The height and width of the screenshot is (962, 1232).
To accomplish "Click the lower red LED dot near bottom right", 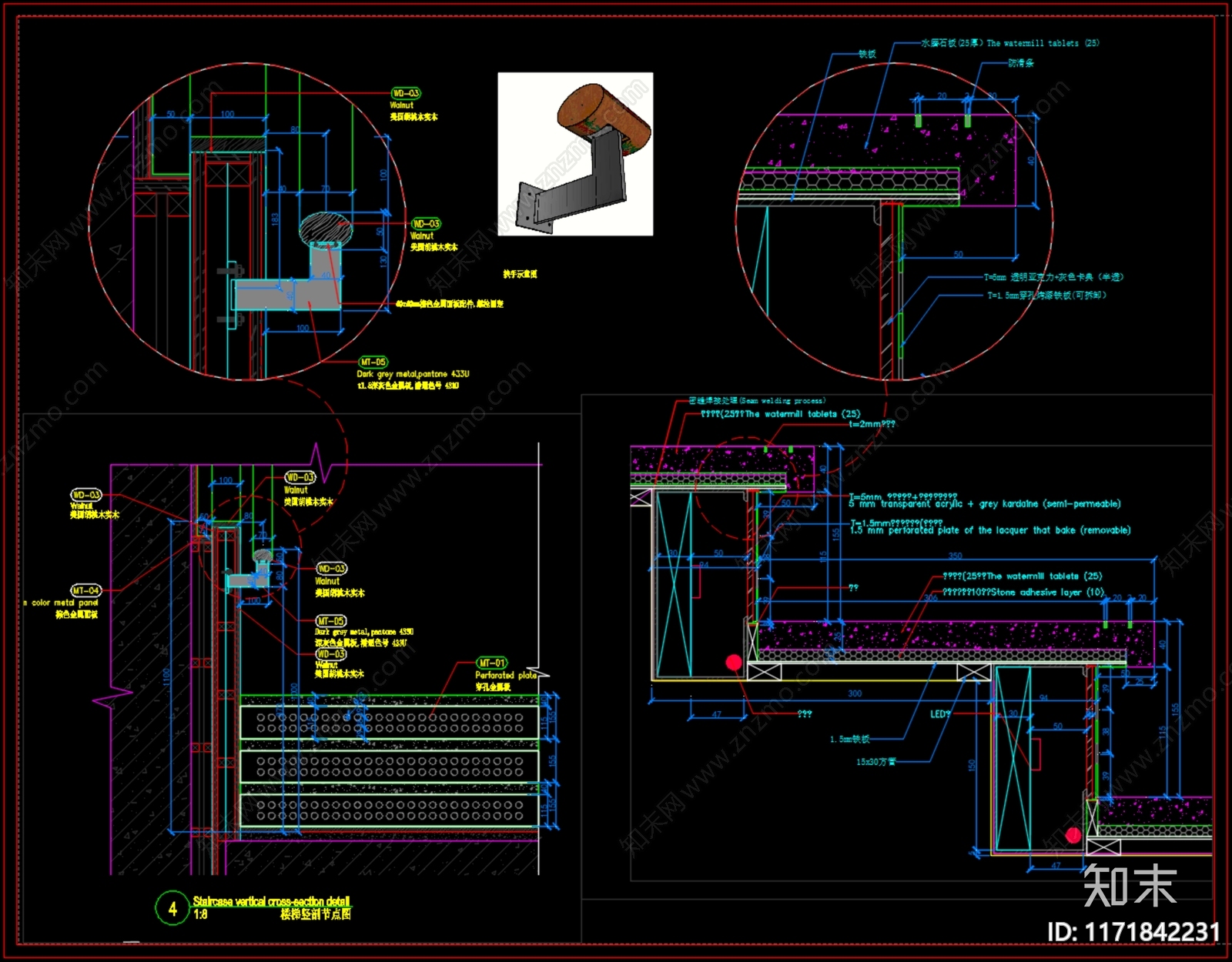I will [1073, 835].
